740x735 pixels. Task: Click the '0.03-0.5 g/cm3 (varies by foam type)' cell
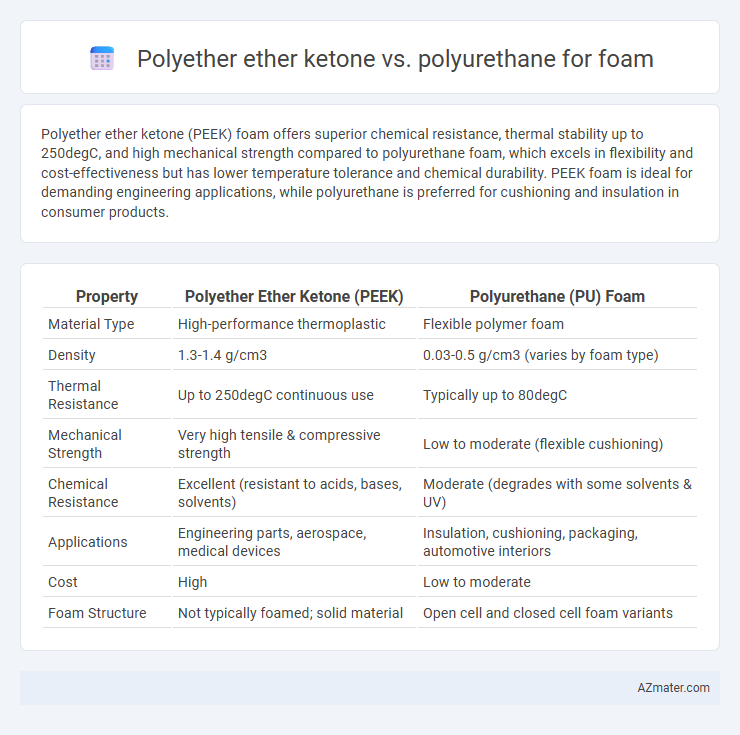[x=540, y=355]
